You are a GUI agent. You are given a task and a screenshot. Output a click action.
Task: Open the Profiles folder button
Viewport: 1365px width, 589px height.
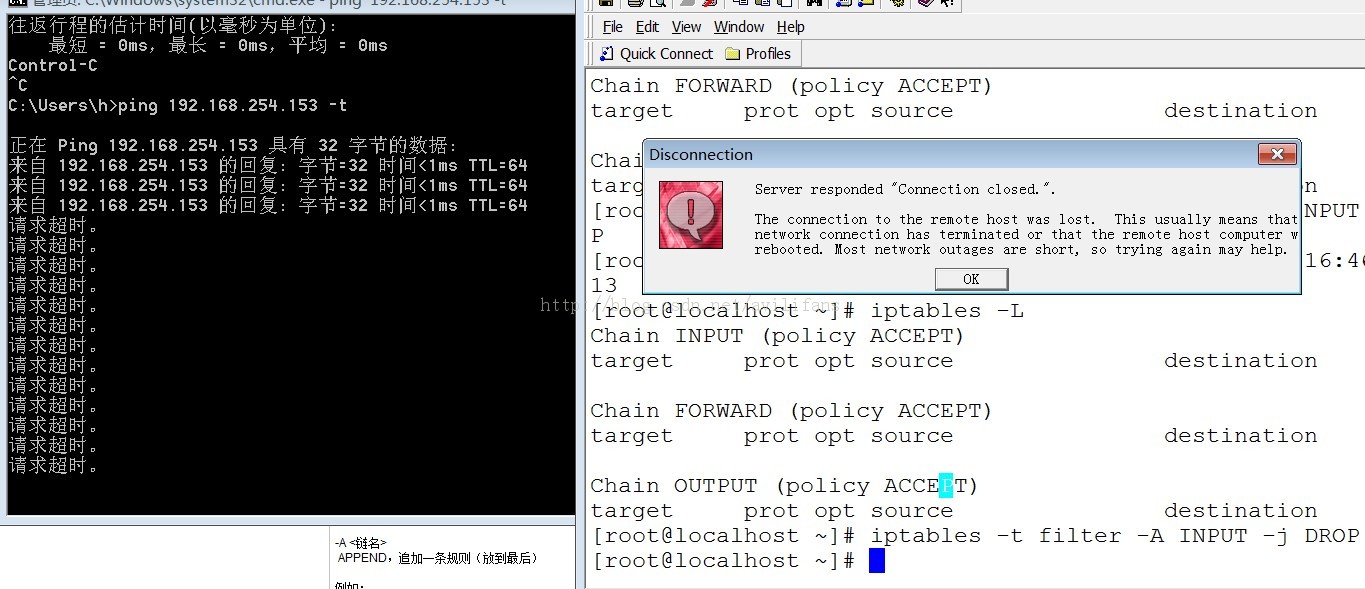(x=757, y=54)
